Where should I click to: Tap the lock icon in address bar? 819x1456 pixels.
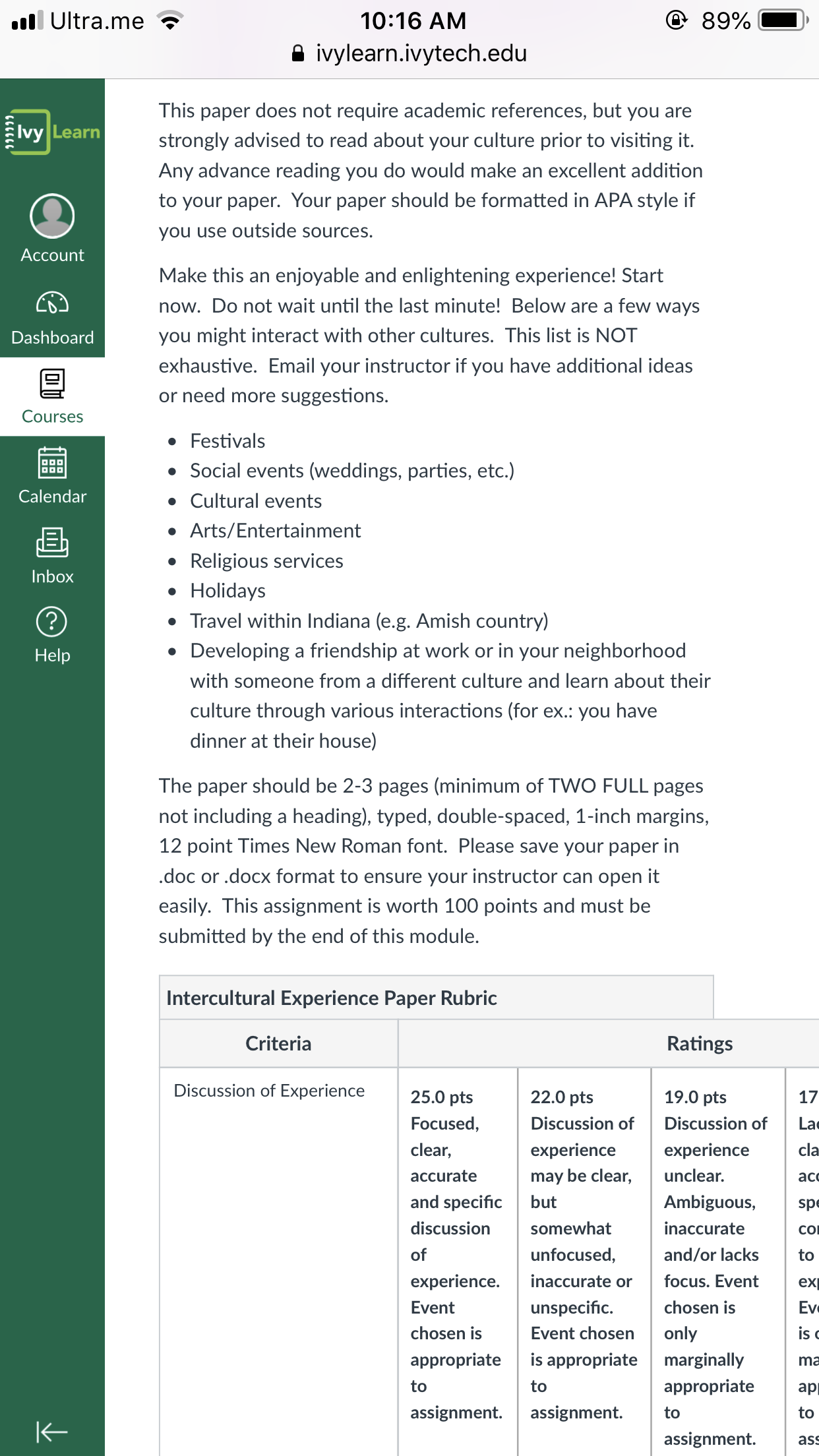(298, 53)
